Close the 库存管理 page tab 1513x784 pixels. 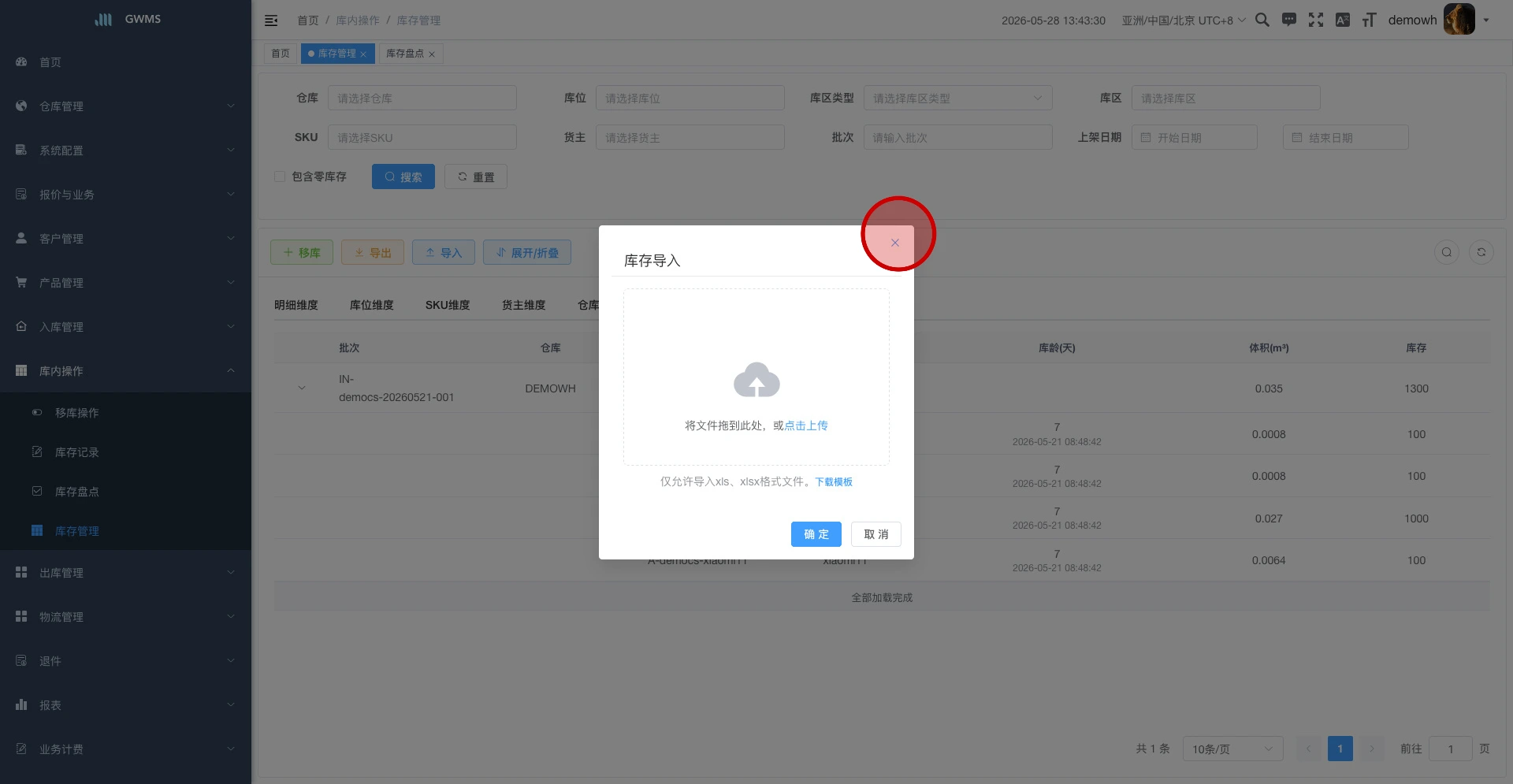tap(363, 54)
